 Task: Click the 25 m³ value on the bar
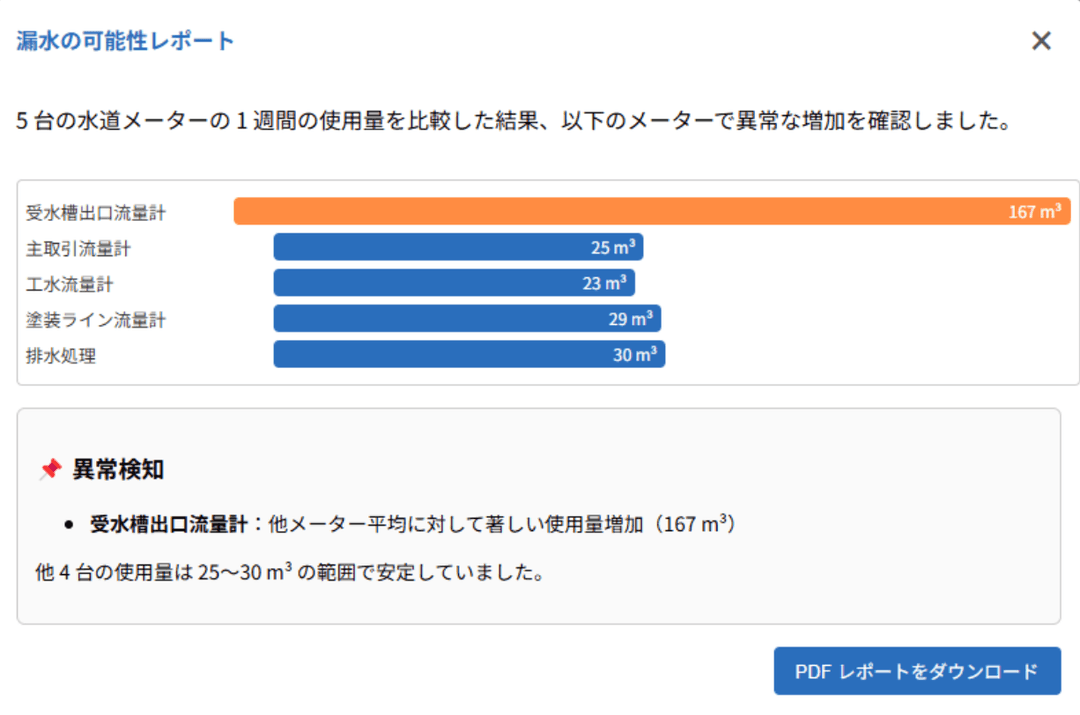[610, 247]
